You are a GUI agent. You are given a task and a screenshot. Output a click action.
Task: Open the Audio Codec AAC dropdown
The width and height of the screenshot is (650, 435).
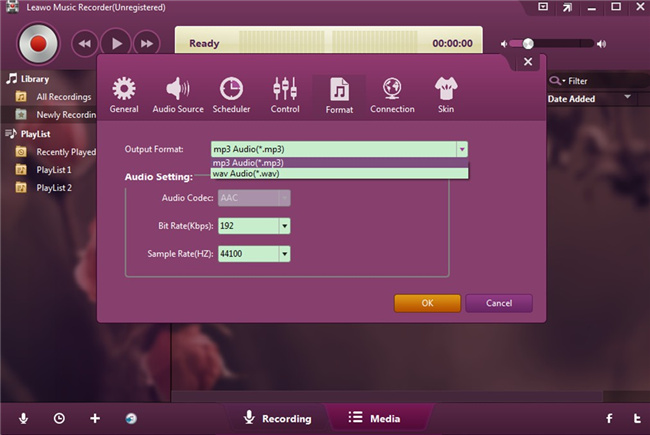pos(284,198)
